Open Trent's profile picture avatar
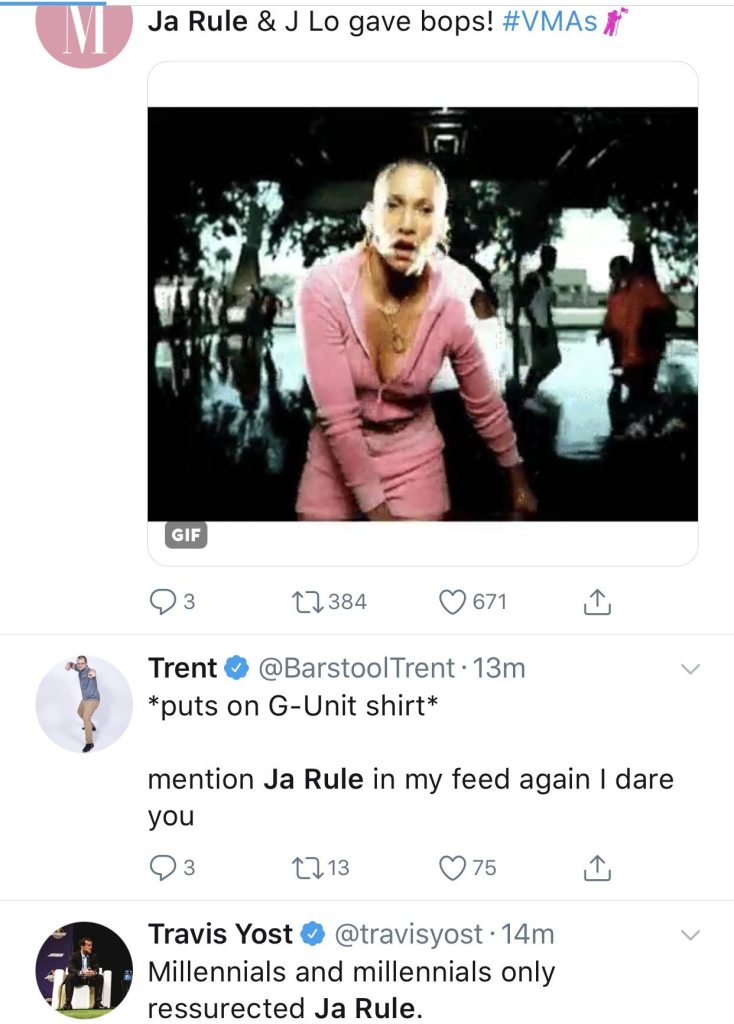 tap(84, 704)
